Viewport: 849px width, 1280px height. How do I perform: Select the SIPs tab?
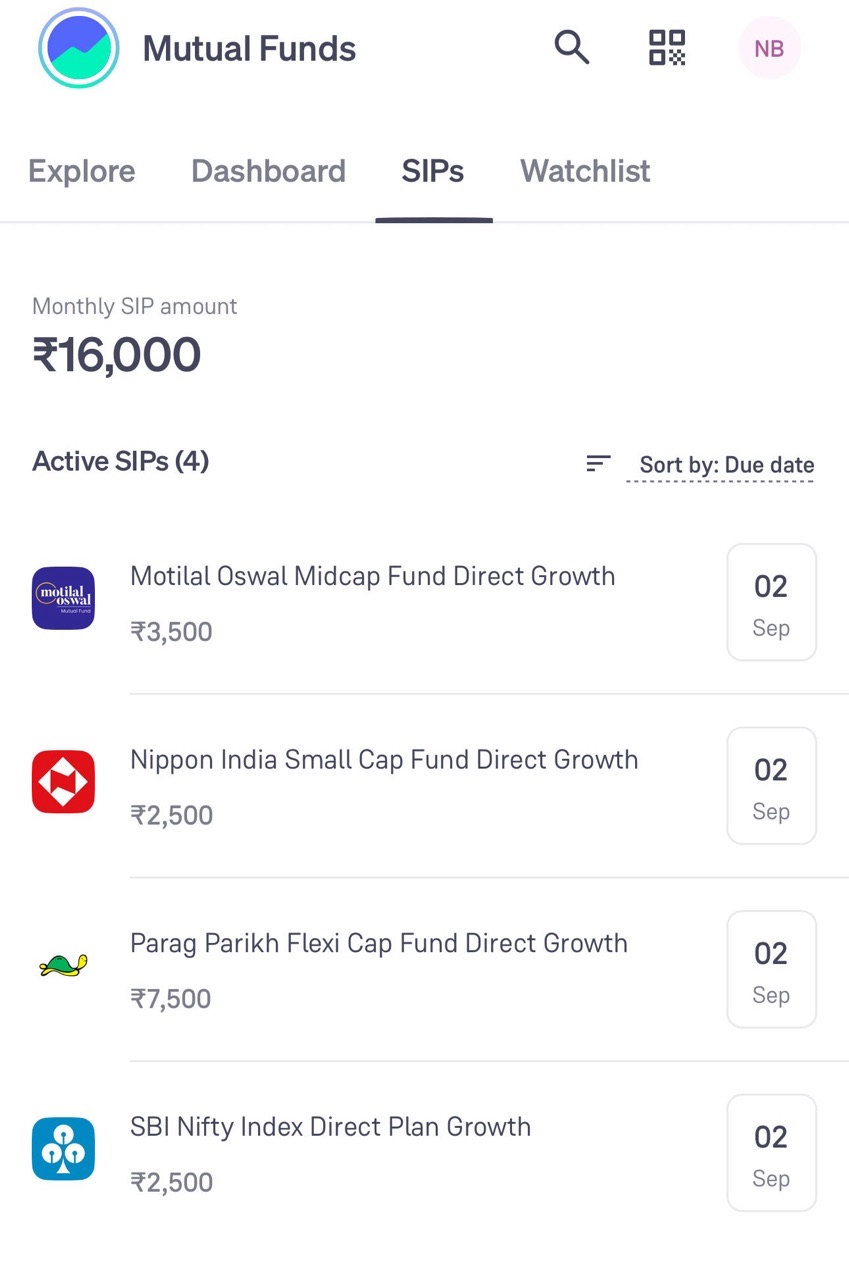433,171
